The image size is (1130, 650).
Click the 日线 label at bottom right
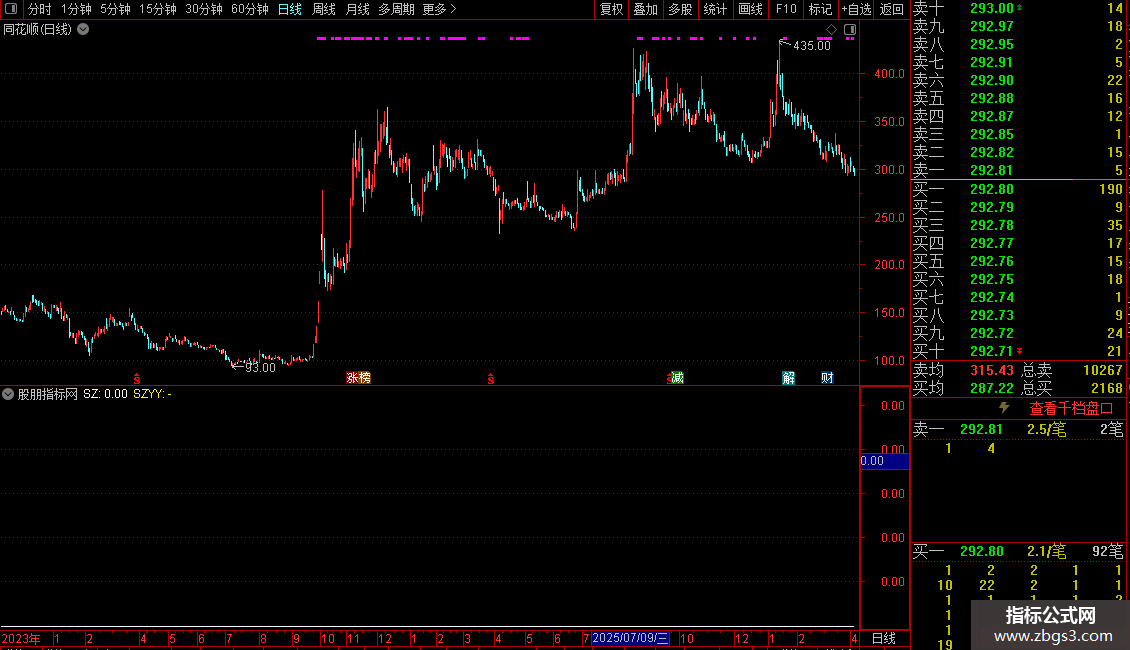884,638
